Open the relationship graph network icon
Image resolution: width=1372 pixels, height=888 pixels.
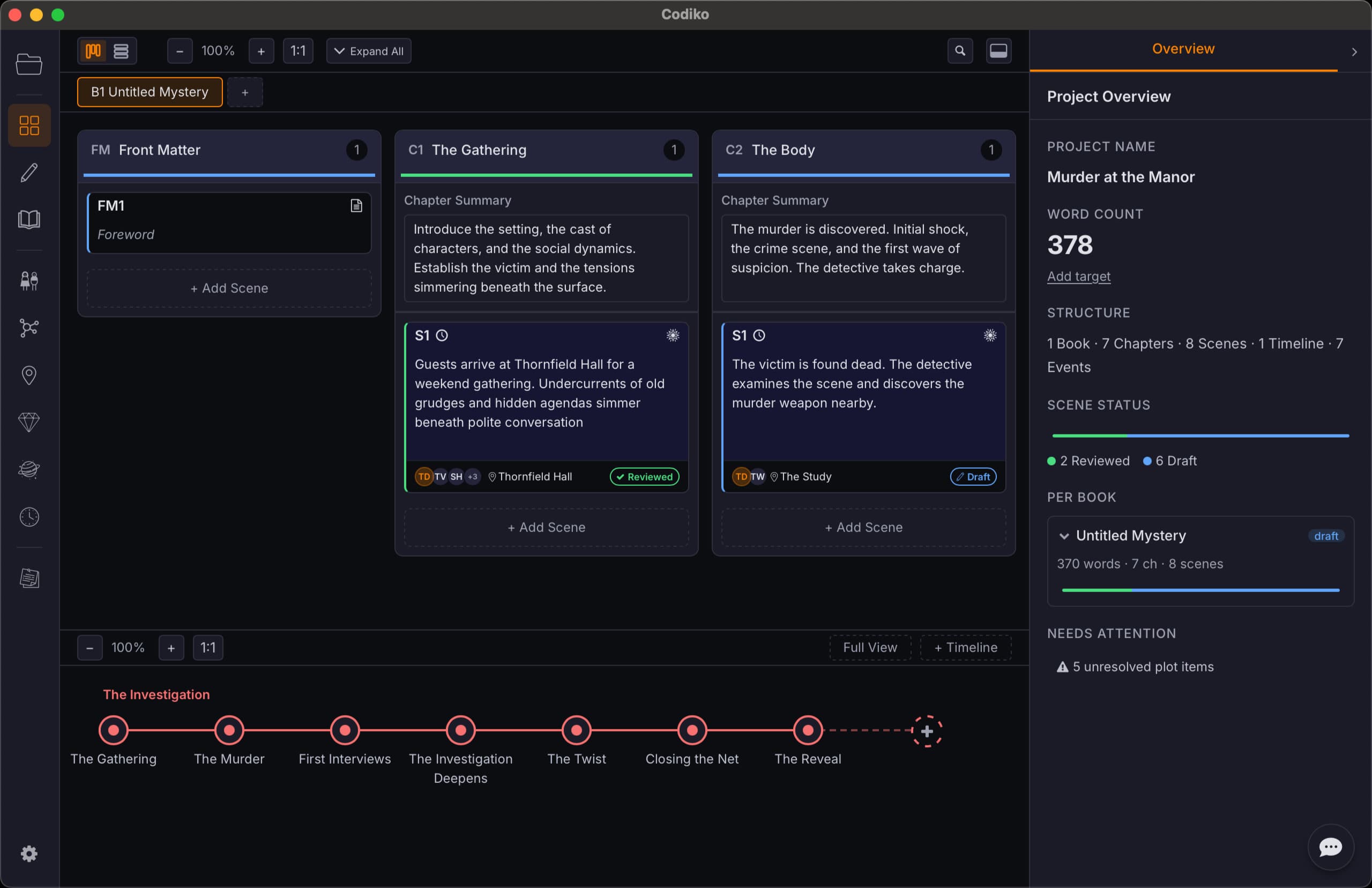pos(29,328)
